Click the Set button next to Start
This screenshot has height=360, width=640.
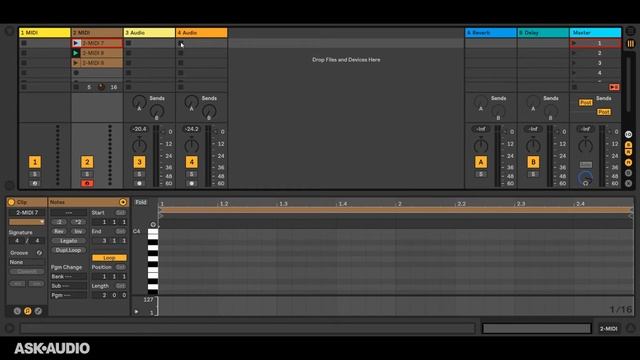click(120, 213)
